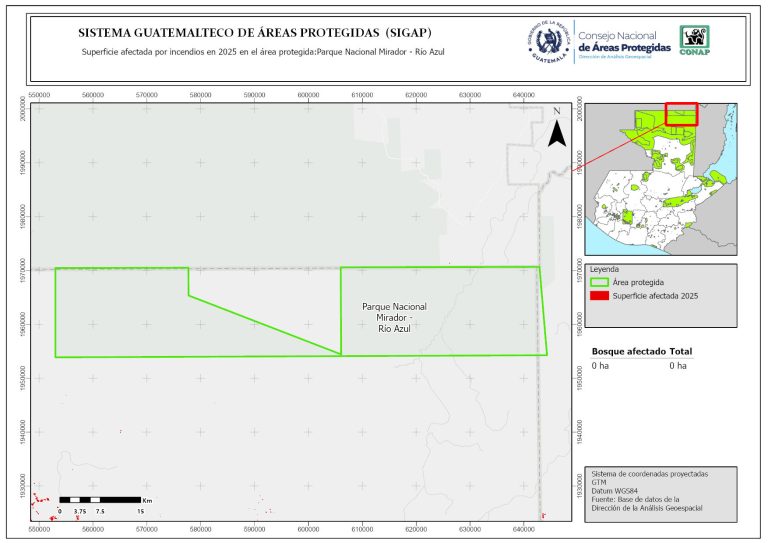Click the north arrow symbol
Image resolution: width=768 pixels, height=543 pixels.
tap(556, 135)
